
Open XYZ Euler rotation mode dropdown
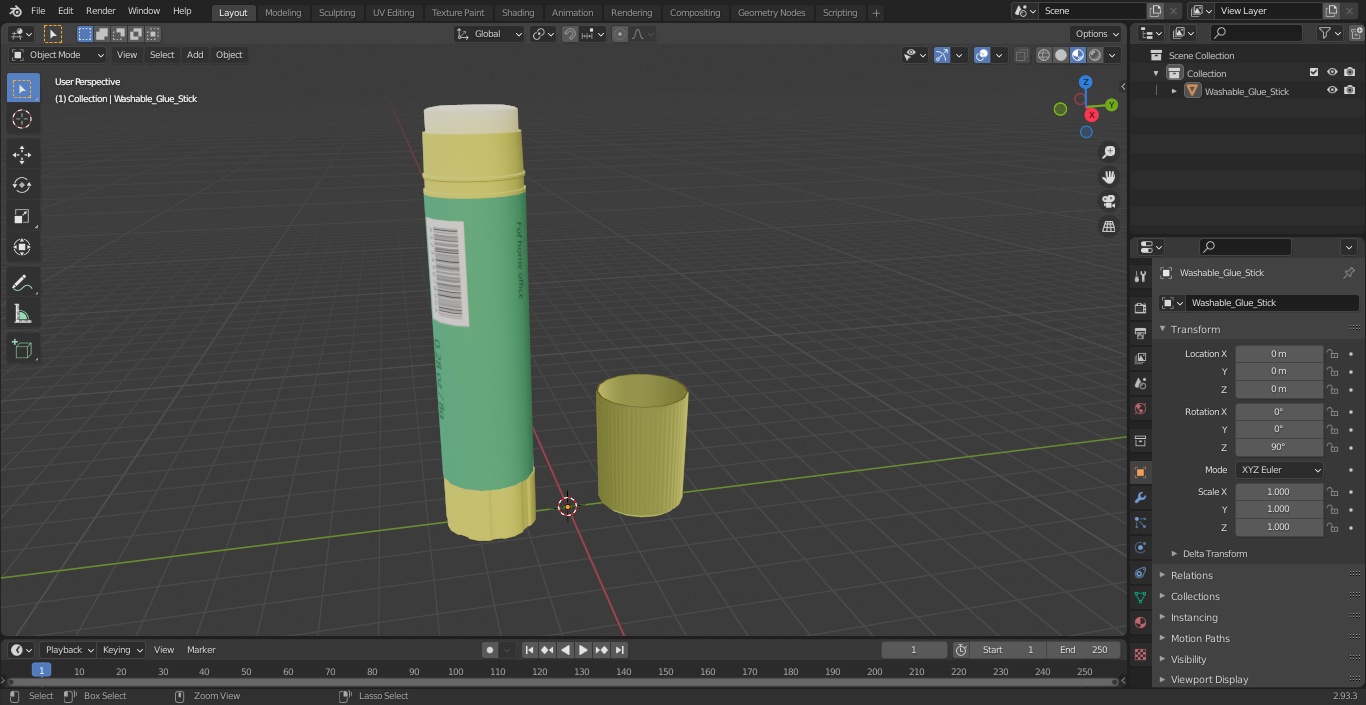1279,470
